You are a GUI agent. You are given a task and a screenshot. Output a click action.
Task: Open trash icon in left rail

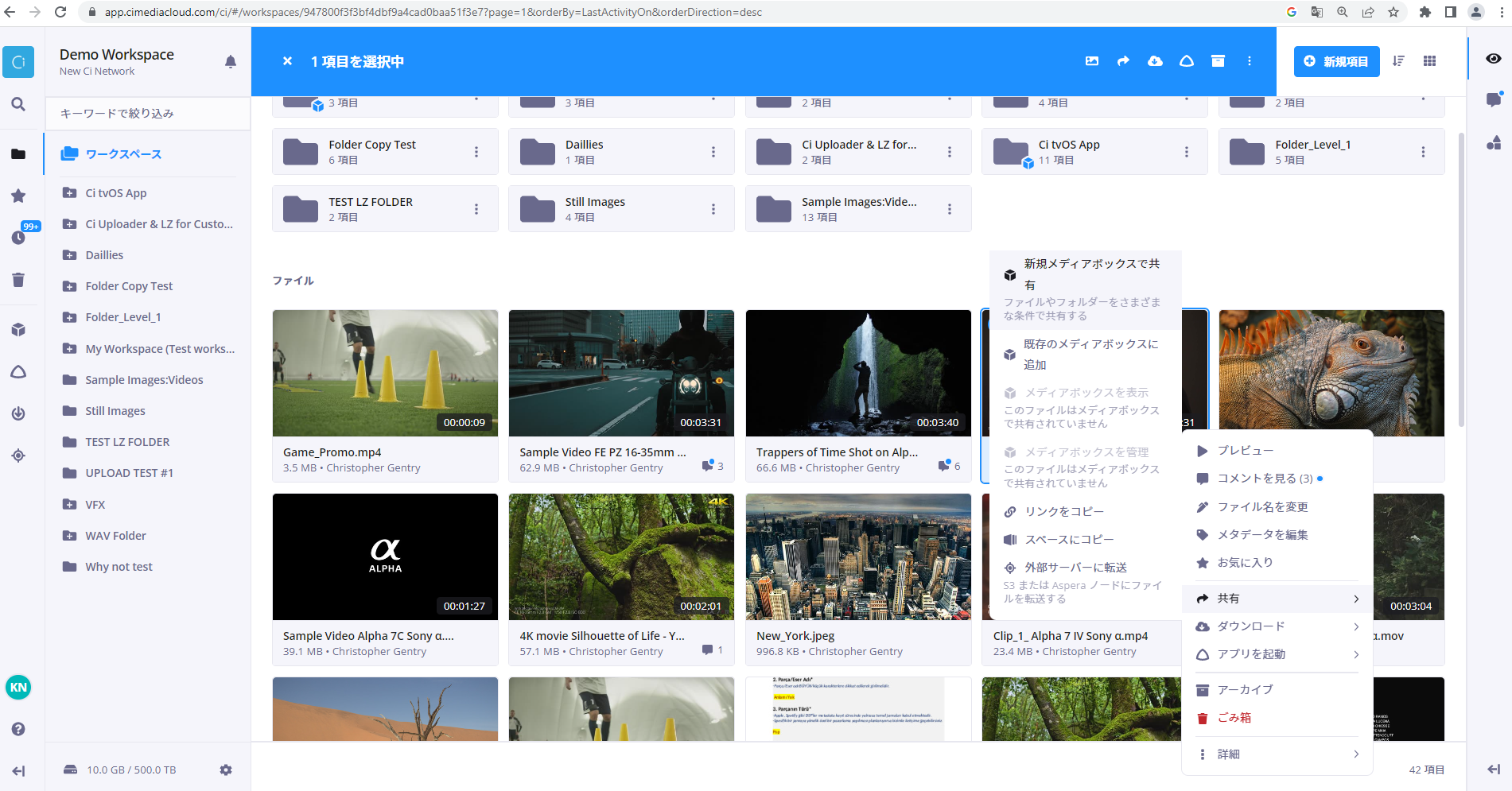pyautogui.click(x=18, y=280)
